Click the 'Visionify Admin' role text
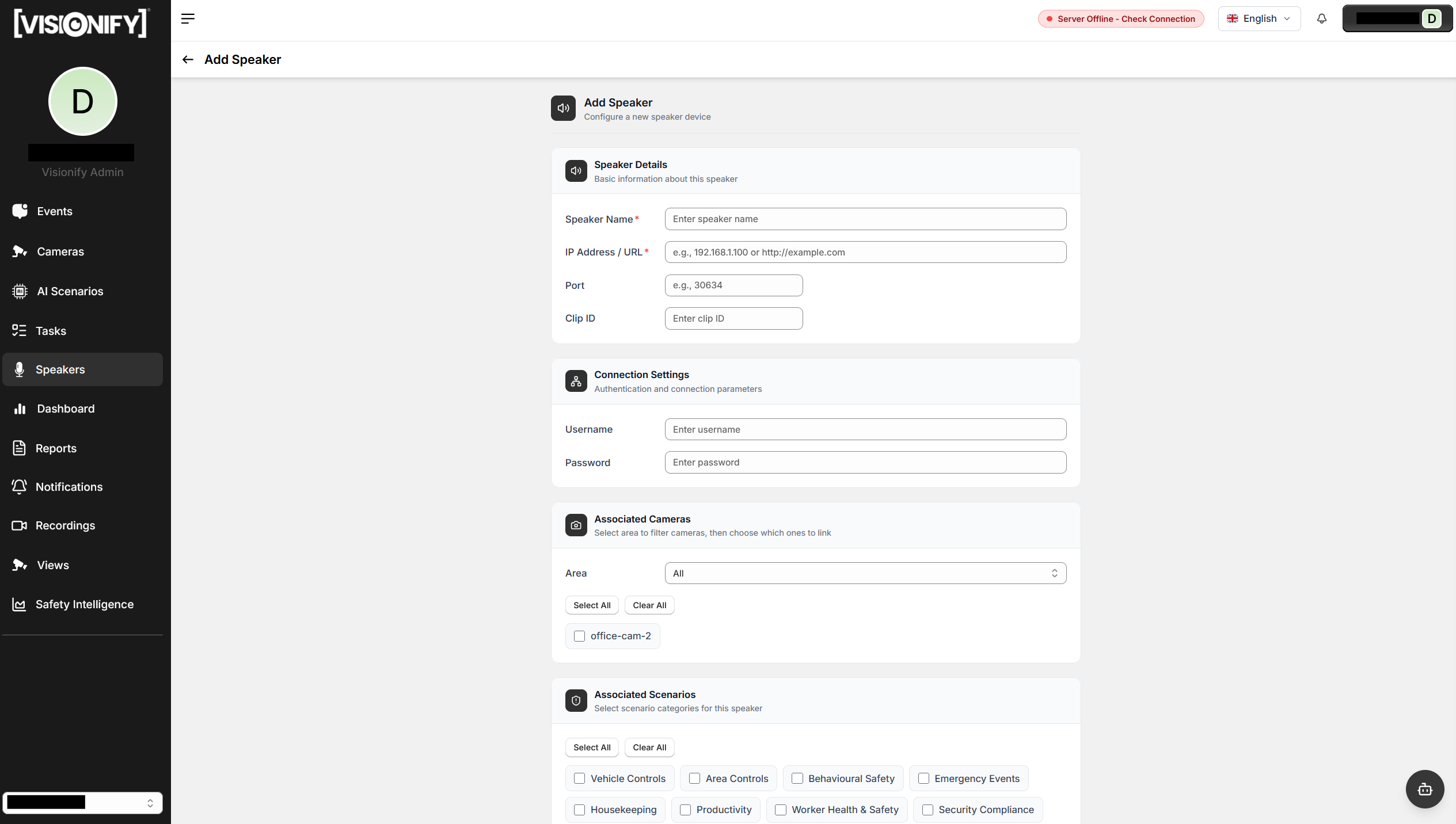This screenshot has height=824, width=1456. click(82, 172)
